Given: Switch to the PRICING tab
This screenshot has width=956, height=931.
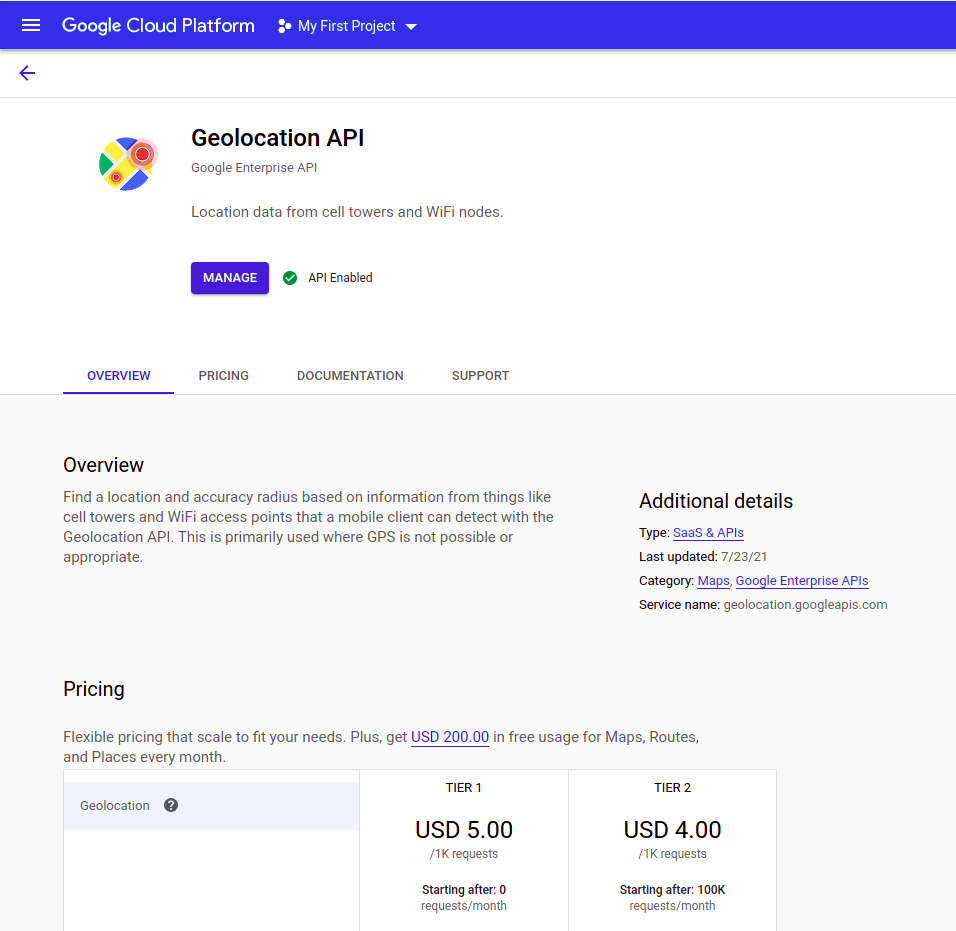Looking at the screenshot, I should pyautogui.click(x=223, y=376).
